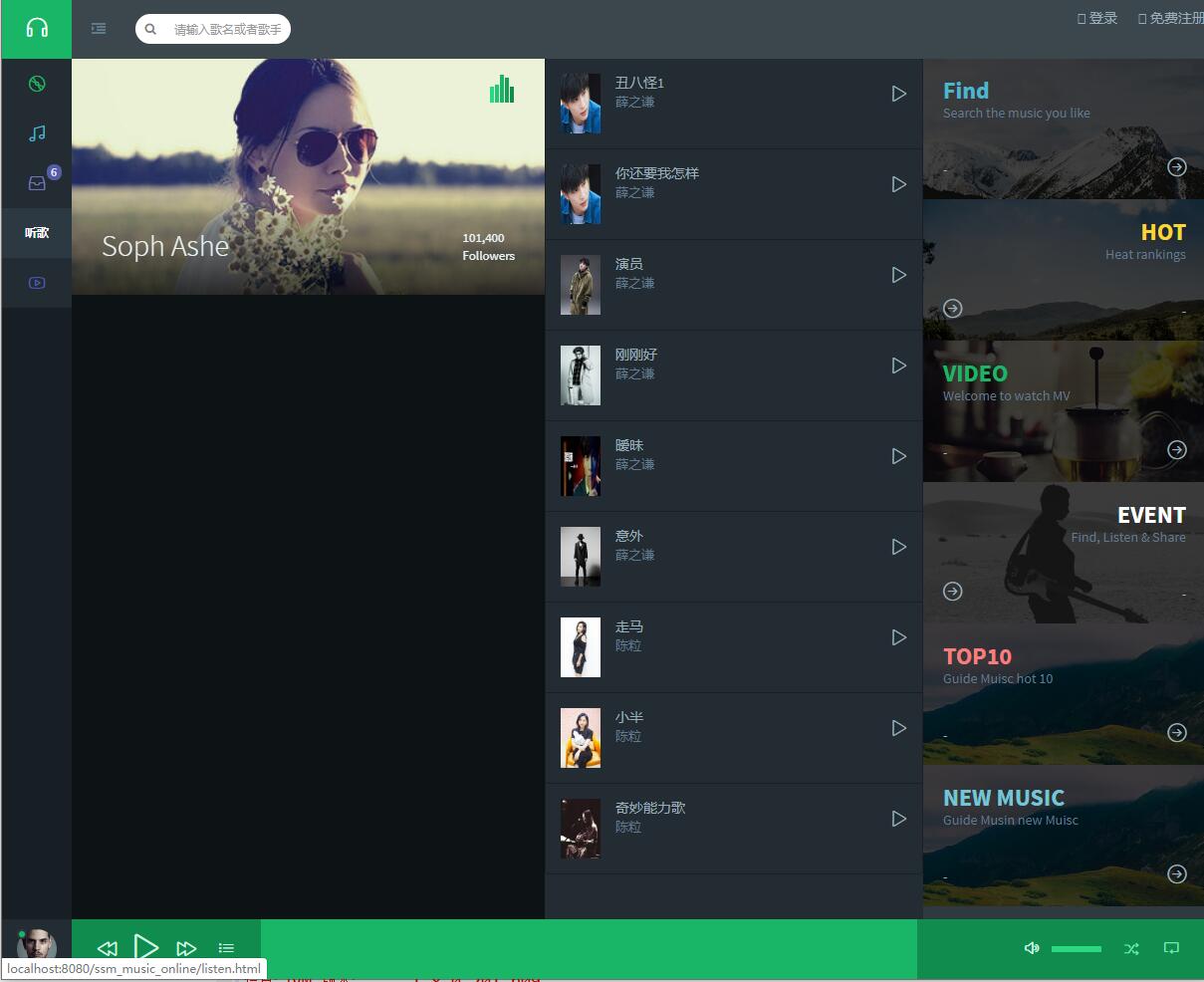Select the 听歌 sidebar item
Screen dimensions: 1204x982
(x=37, y=233)
